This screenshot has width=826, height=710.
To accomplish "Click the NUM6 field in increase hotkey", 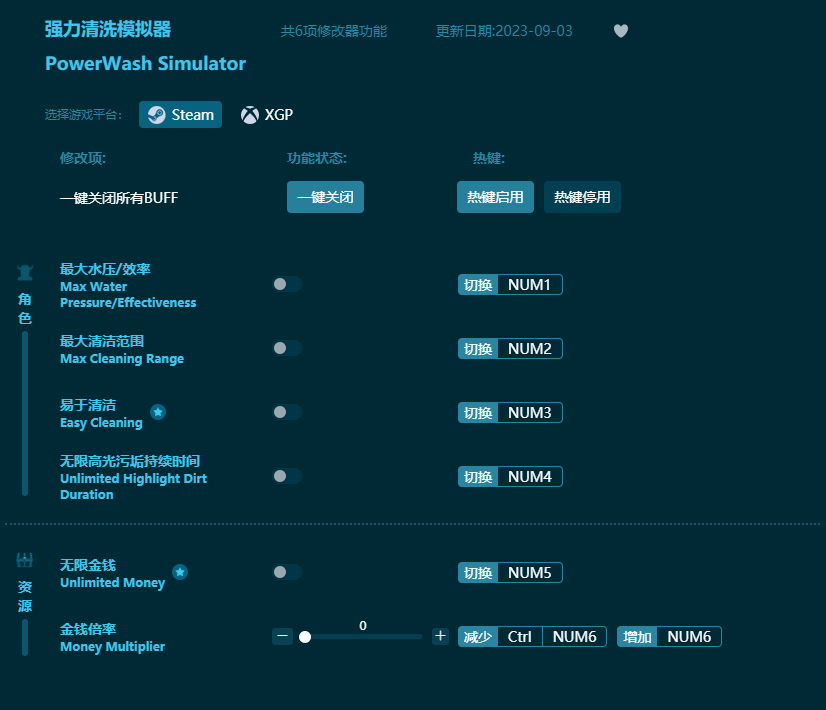I will [x=689, y=637].
